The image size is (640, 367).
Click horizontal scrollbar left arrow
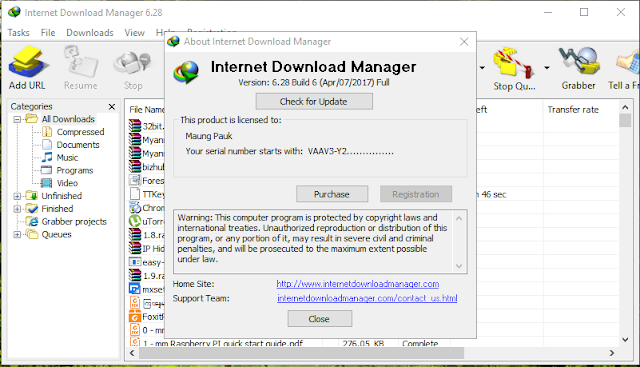pyautogui.click(x=132, y=353)
